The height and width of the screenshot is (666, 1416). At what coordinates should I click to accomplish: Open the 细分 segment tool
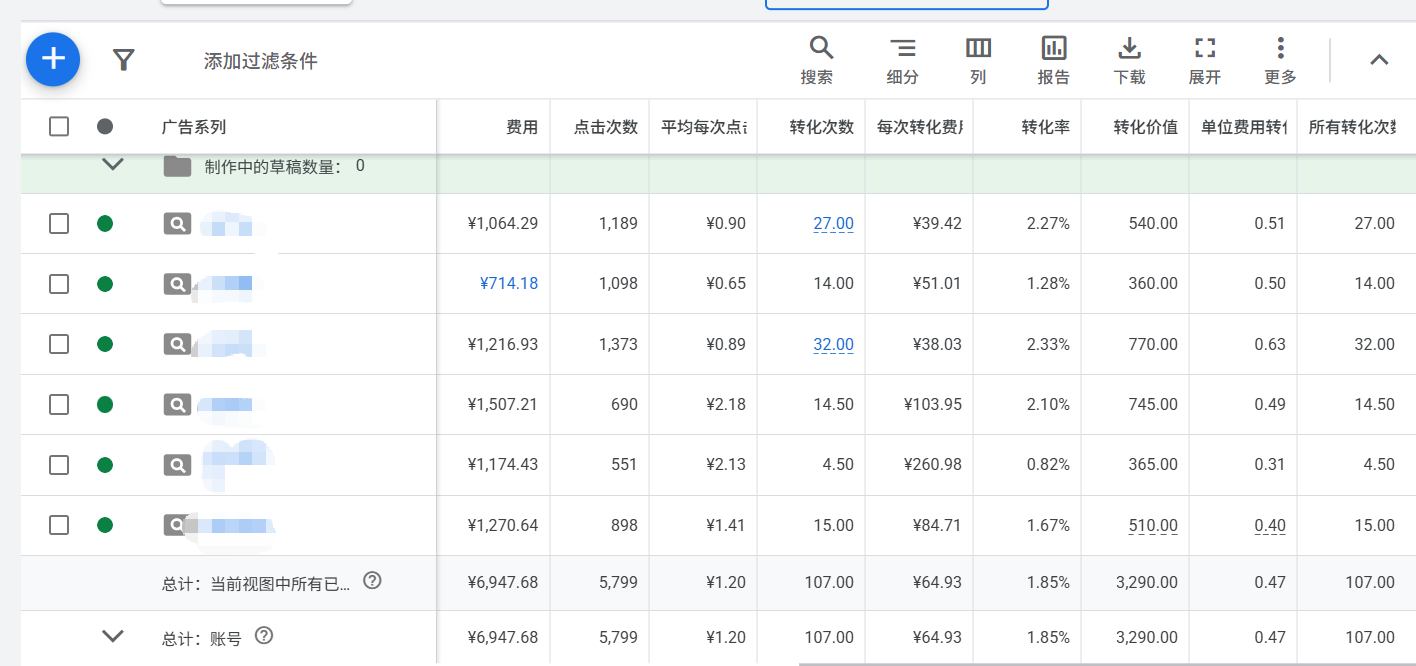point(902,60)
